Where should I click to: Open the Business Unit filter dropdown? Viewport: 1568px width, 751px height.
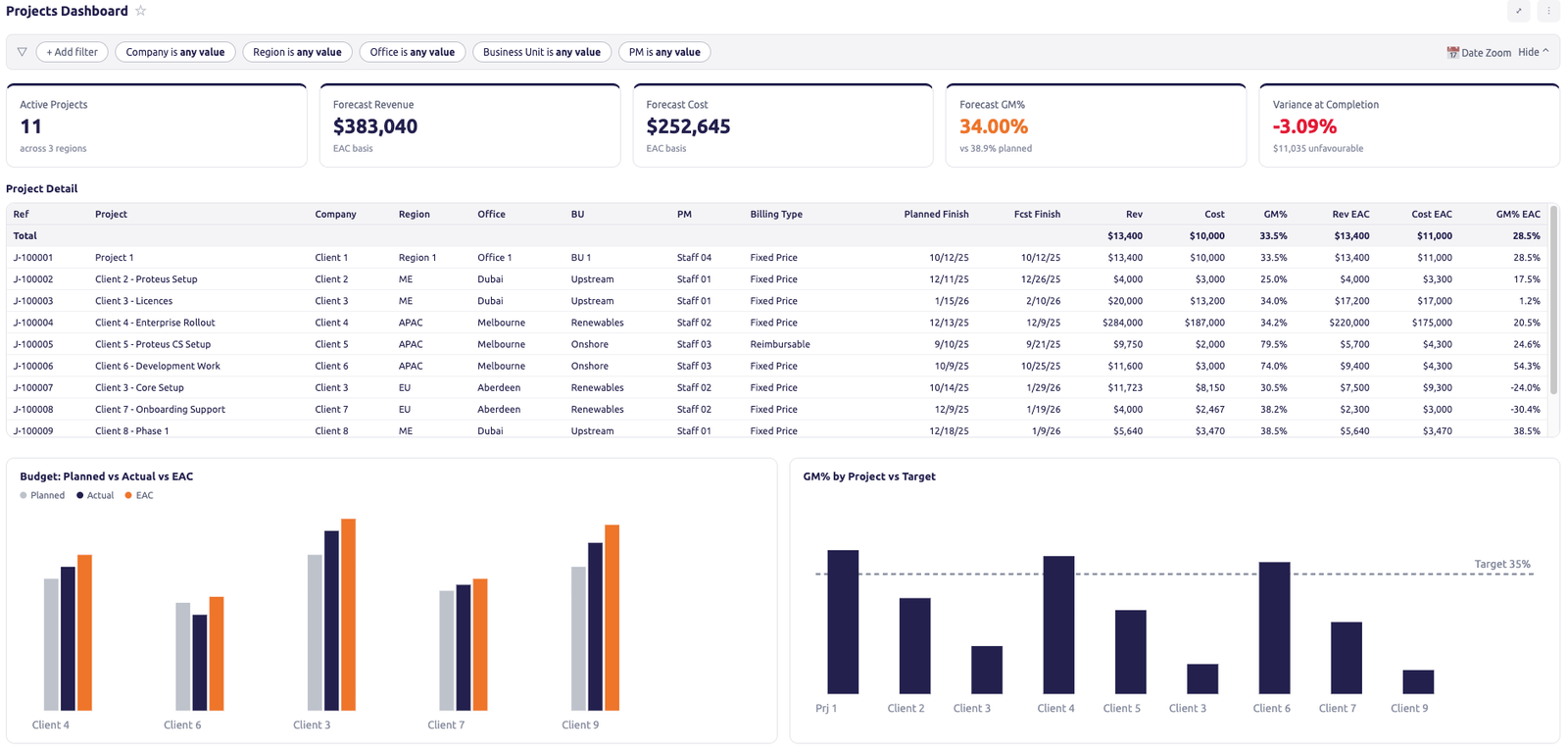(x=542, y=52)
